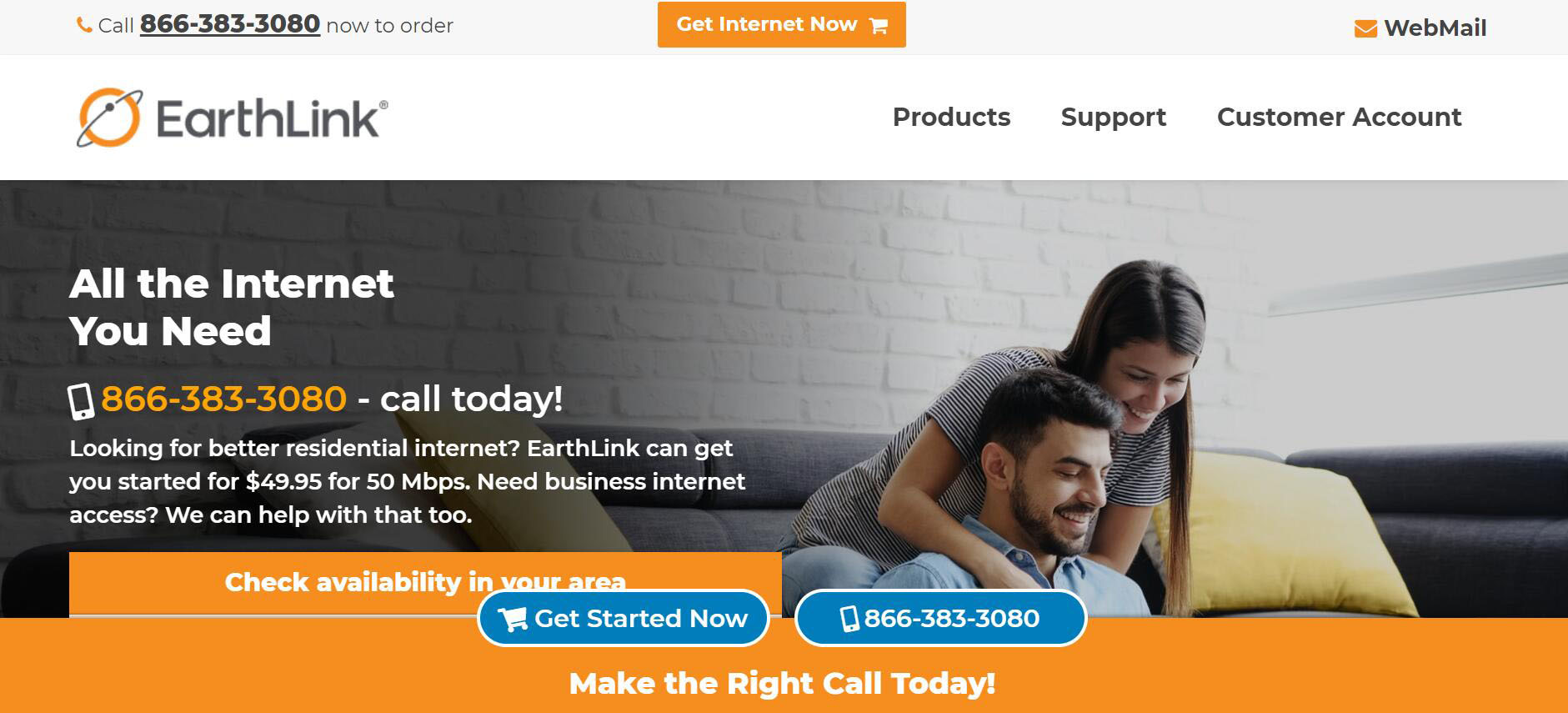
Task: Click the phone icon in blue number button
Action: [x=849, y=619]
